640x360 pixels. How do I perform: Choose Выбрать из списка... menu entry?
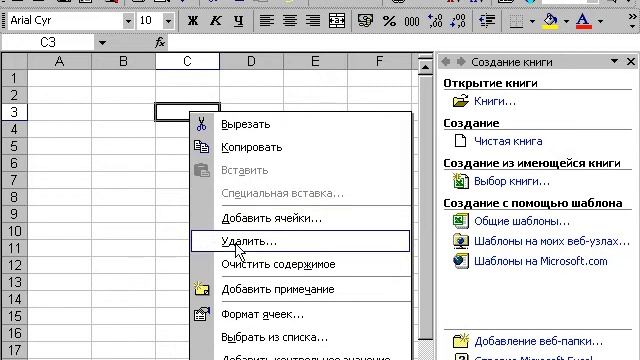tap(300, 338)
